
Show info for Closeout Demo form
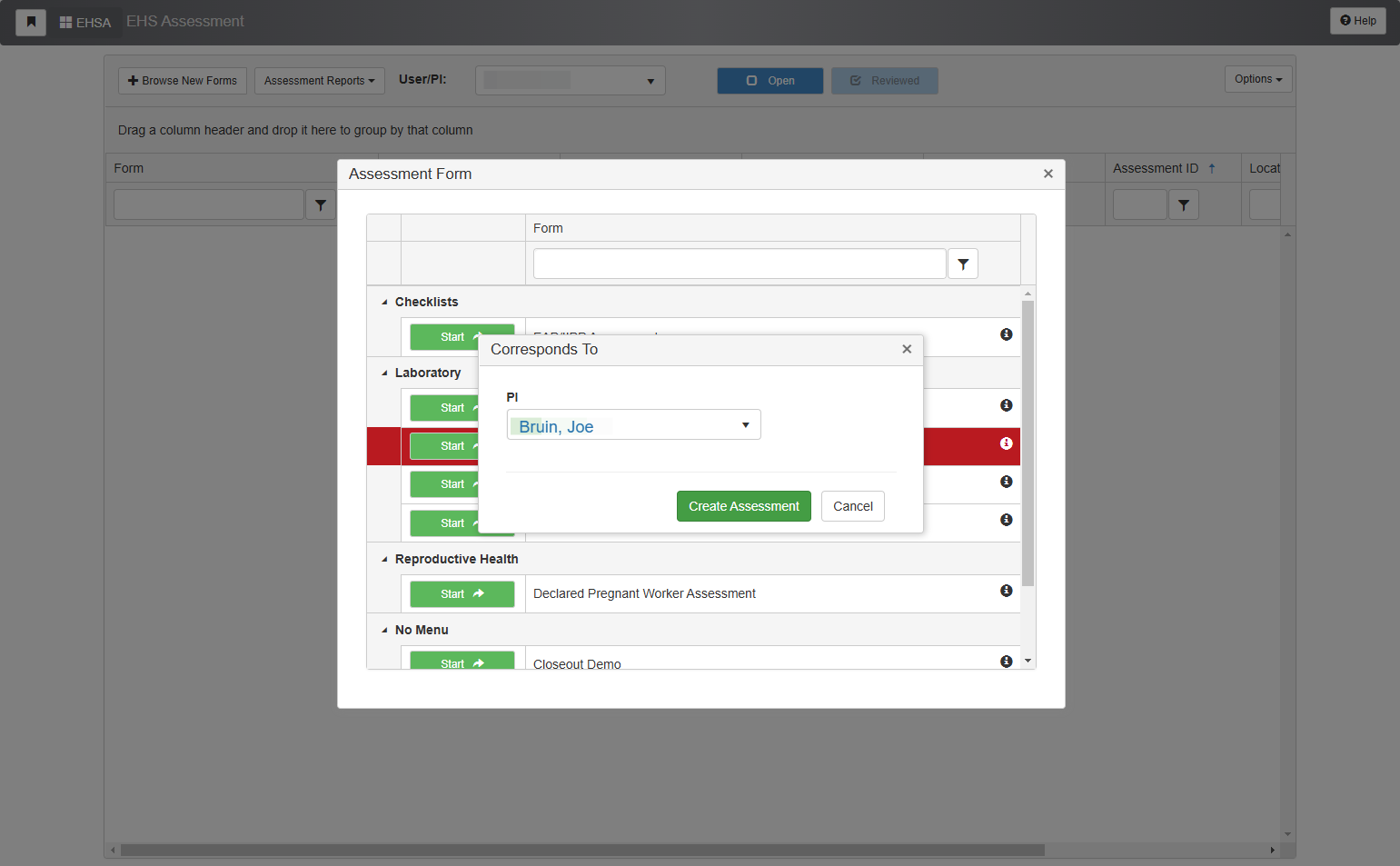pos(1007,661)
